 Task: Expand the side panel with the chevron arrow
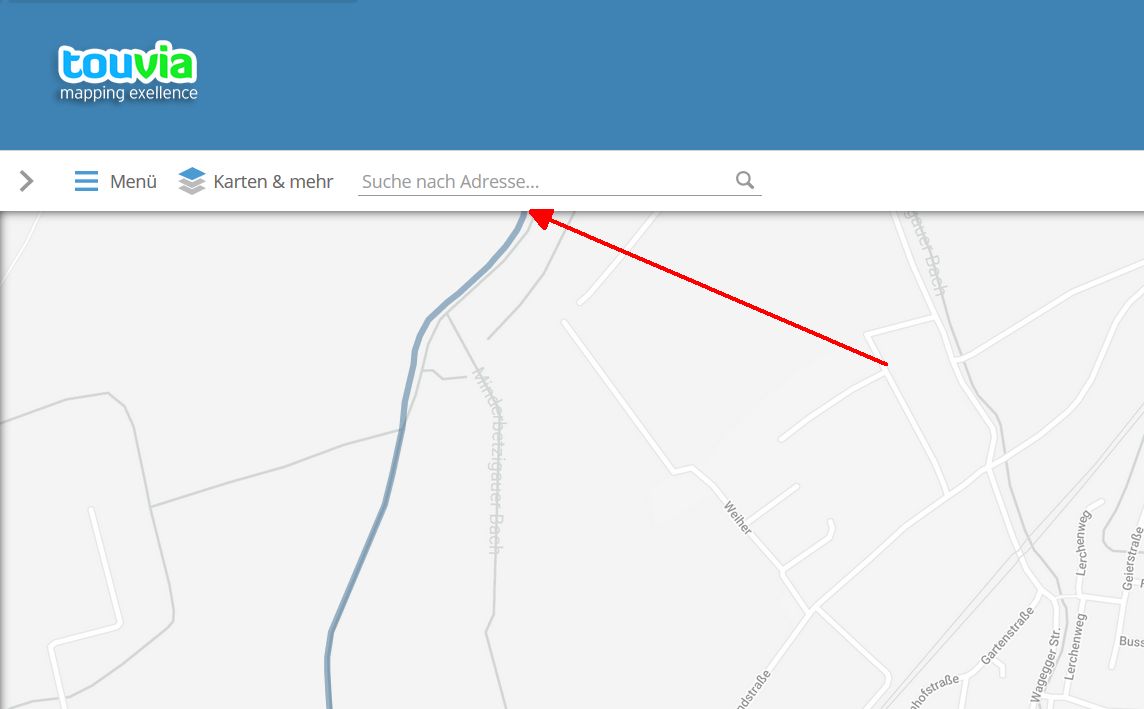pyautogui.click(x=26, y=181)
